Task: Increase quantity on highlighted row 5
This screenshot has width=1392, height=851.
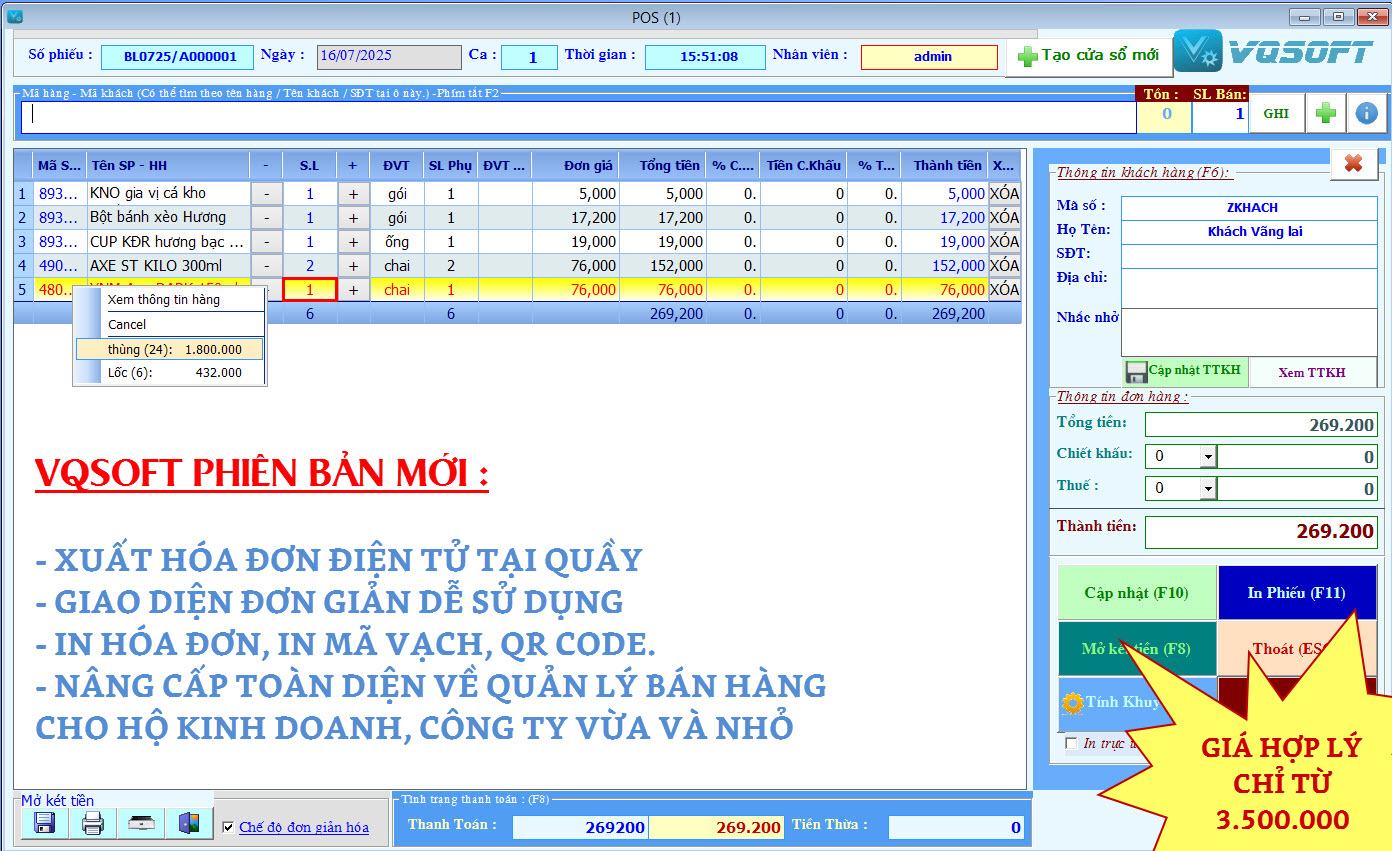Action: click(353, 290)
